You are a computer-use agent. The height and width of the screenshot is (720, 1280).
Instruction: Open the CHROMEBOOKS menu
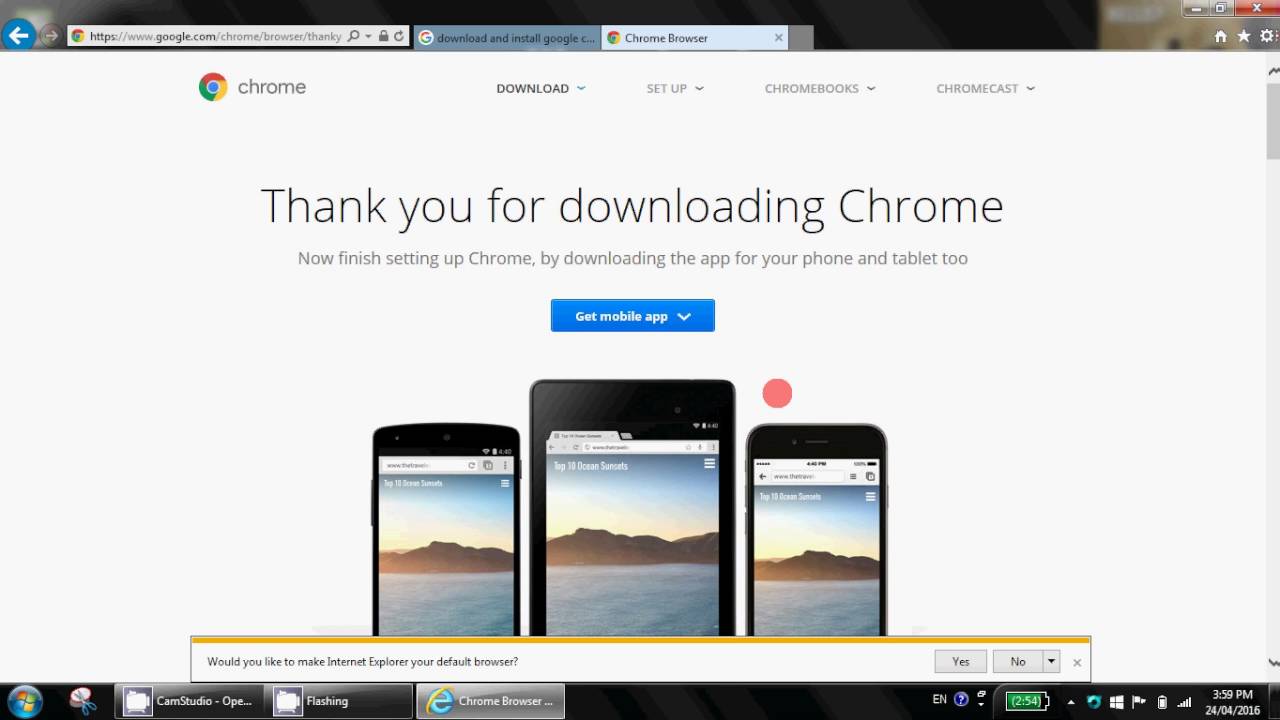point(820,88)
